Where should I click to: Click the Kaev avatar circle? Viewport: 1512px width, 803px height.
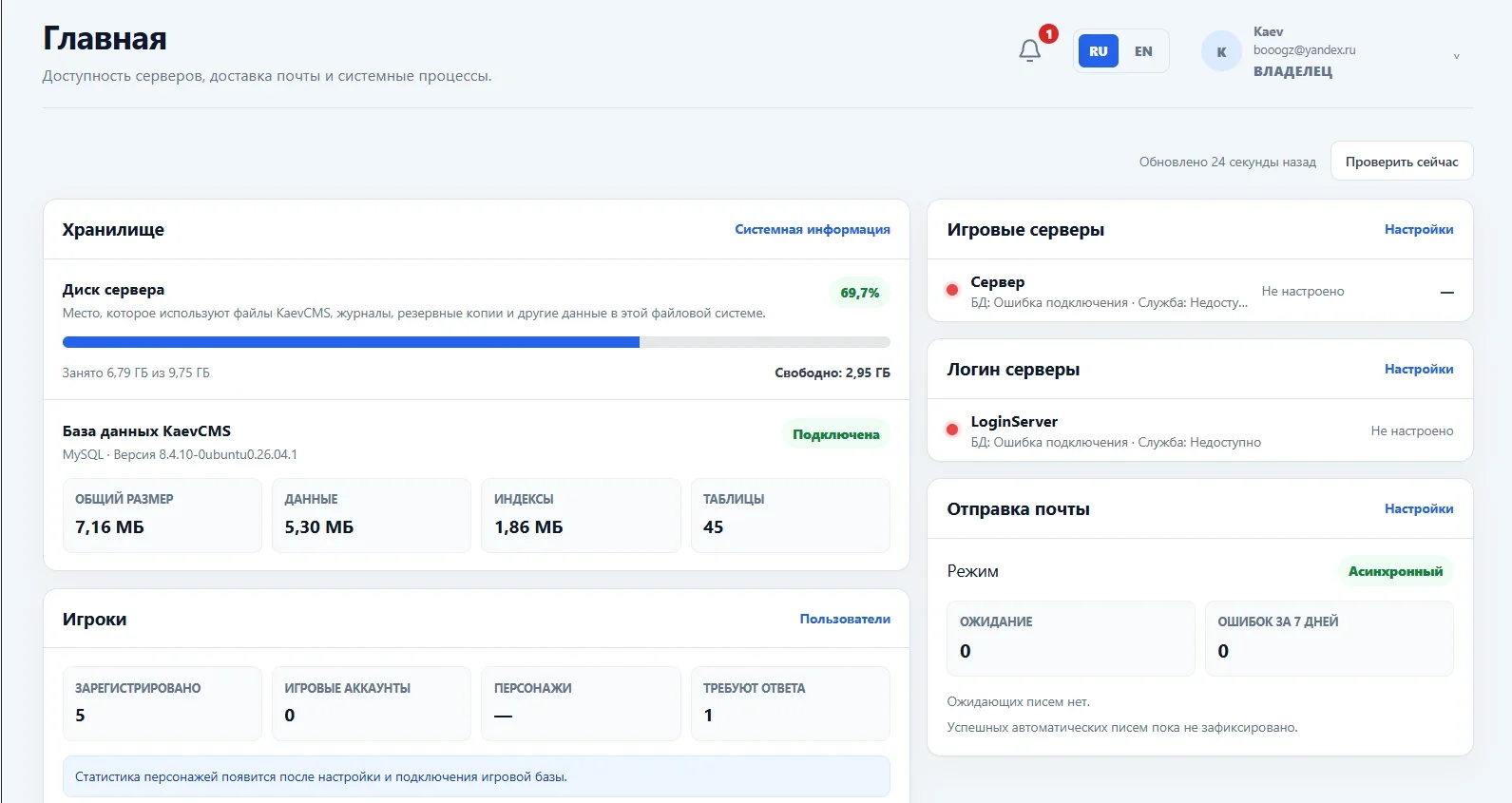click(x=1221, y=51)
